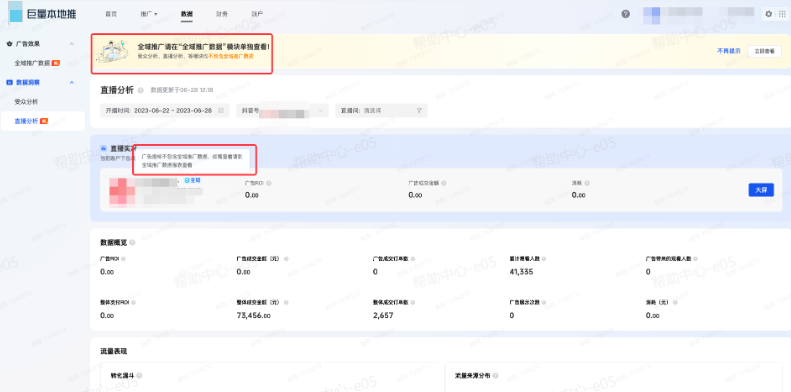Open the 抖音号 account dropdown
791x392 pixels.
pyautogui.click(x=282, y=110)
